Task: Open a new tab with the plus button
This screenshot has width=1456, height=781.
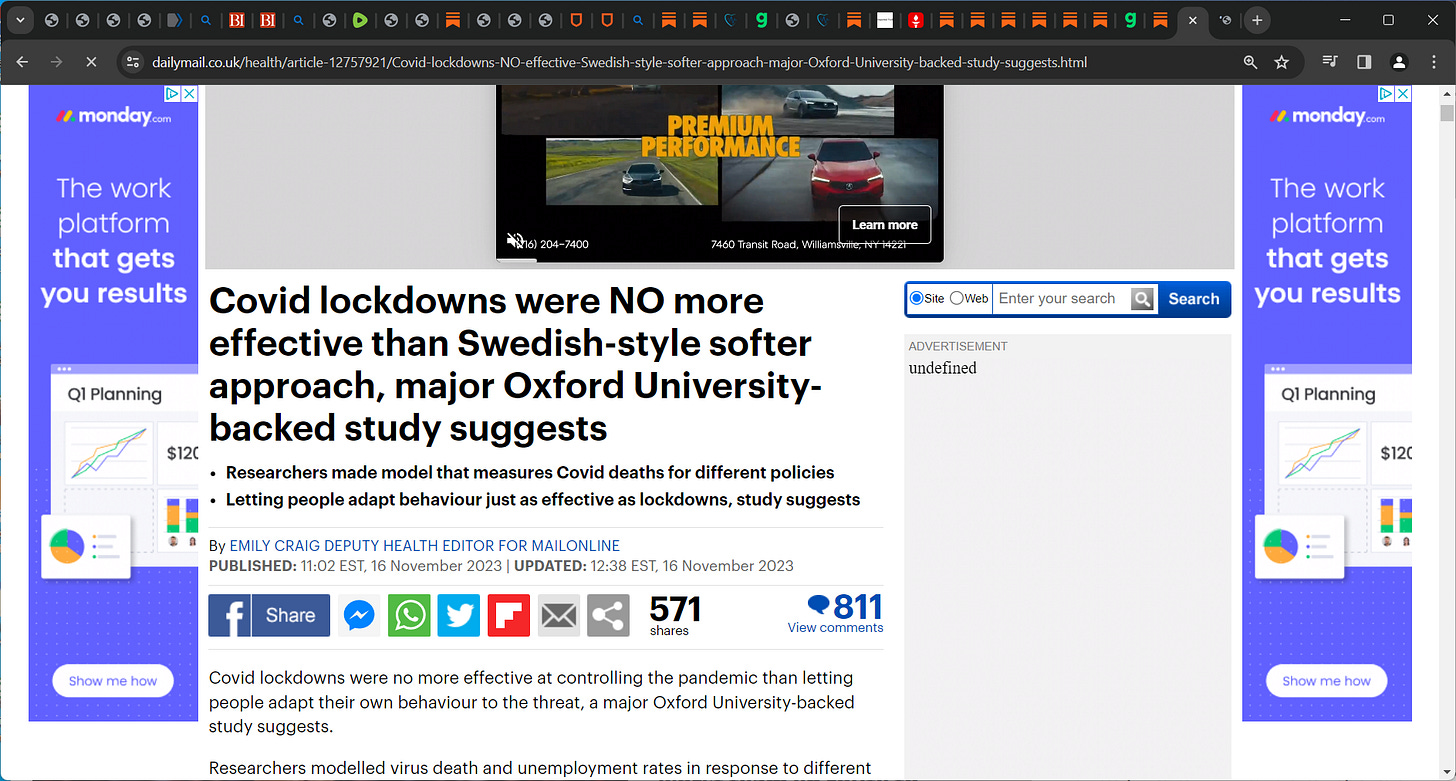Action: (1257, 20)
